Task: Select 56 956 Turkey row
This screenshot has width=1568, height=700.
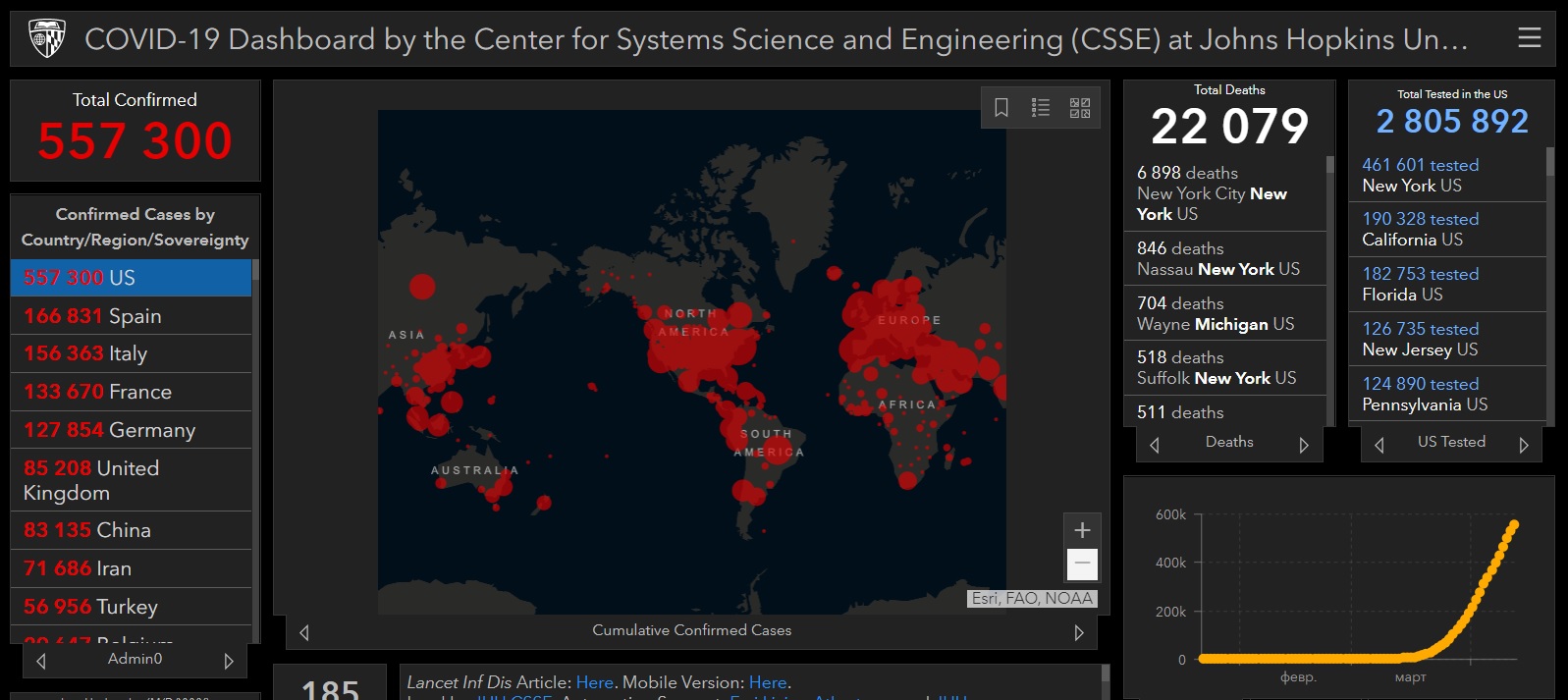Action: (x=131, y=607)
